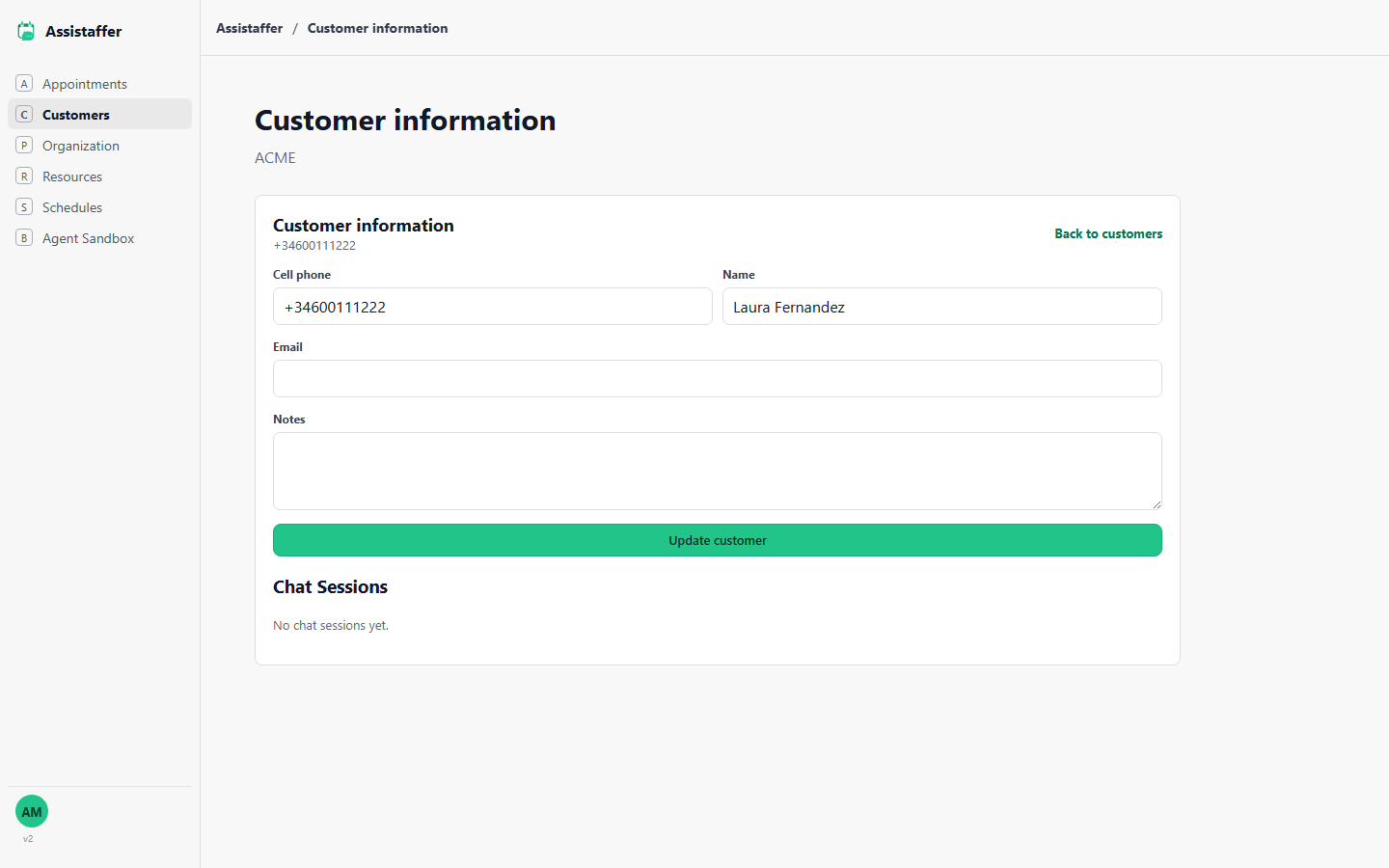Open the Appointments sidebar item
Viewport: 1389px width, 868px height.
point(100,84)
